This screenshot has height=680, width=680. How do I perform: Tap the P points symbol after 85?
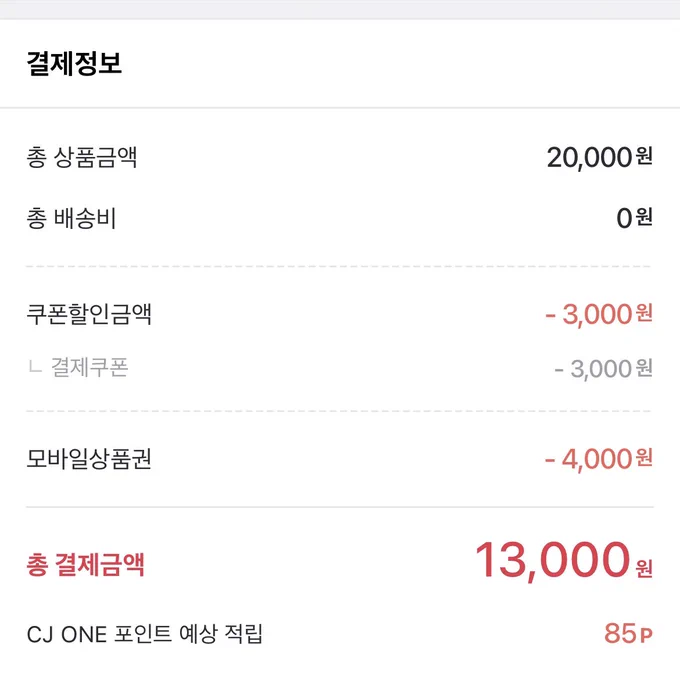click(646, 636)
